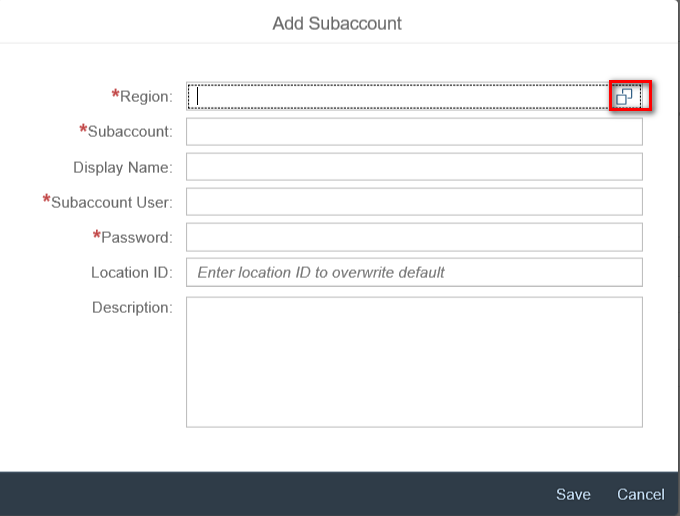Cancel the Add Subaccount dialog
The width and height of the screenshot is (680, 516).
pyautogui.click(x=640, y=494)
